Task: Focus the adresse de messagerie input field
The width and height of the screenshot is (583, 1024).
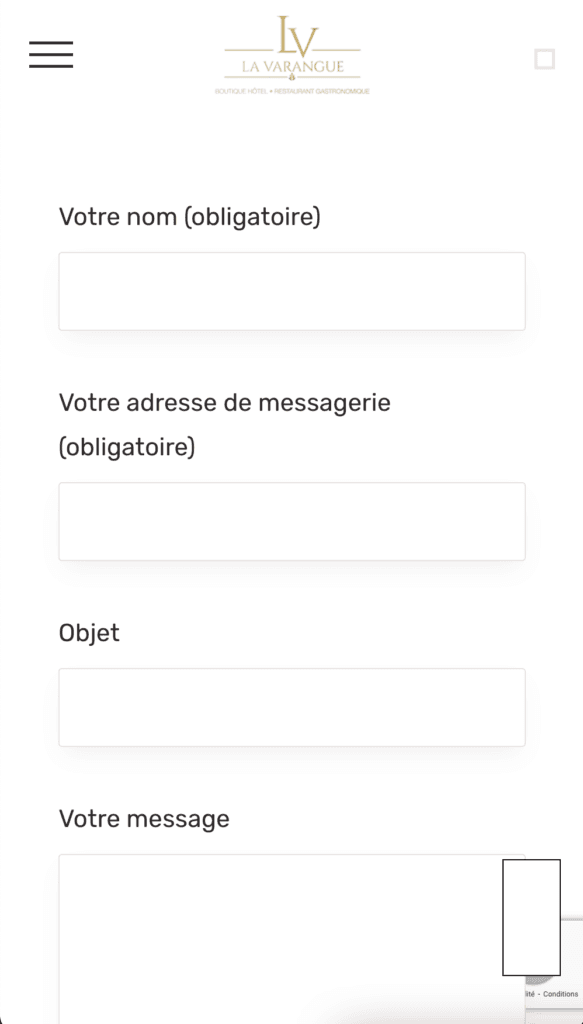Action: [292, 521]
